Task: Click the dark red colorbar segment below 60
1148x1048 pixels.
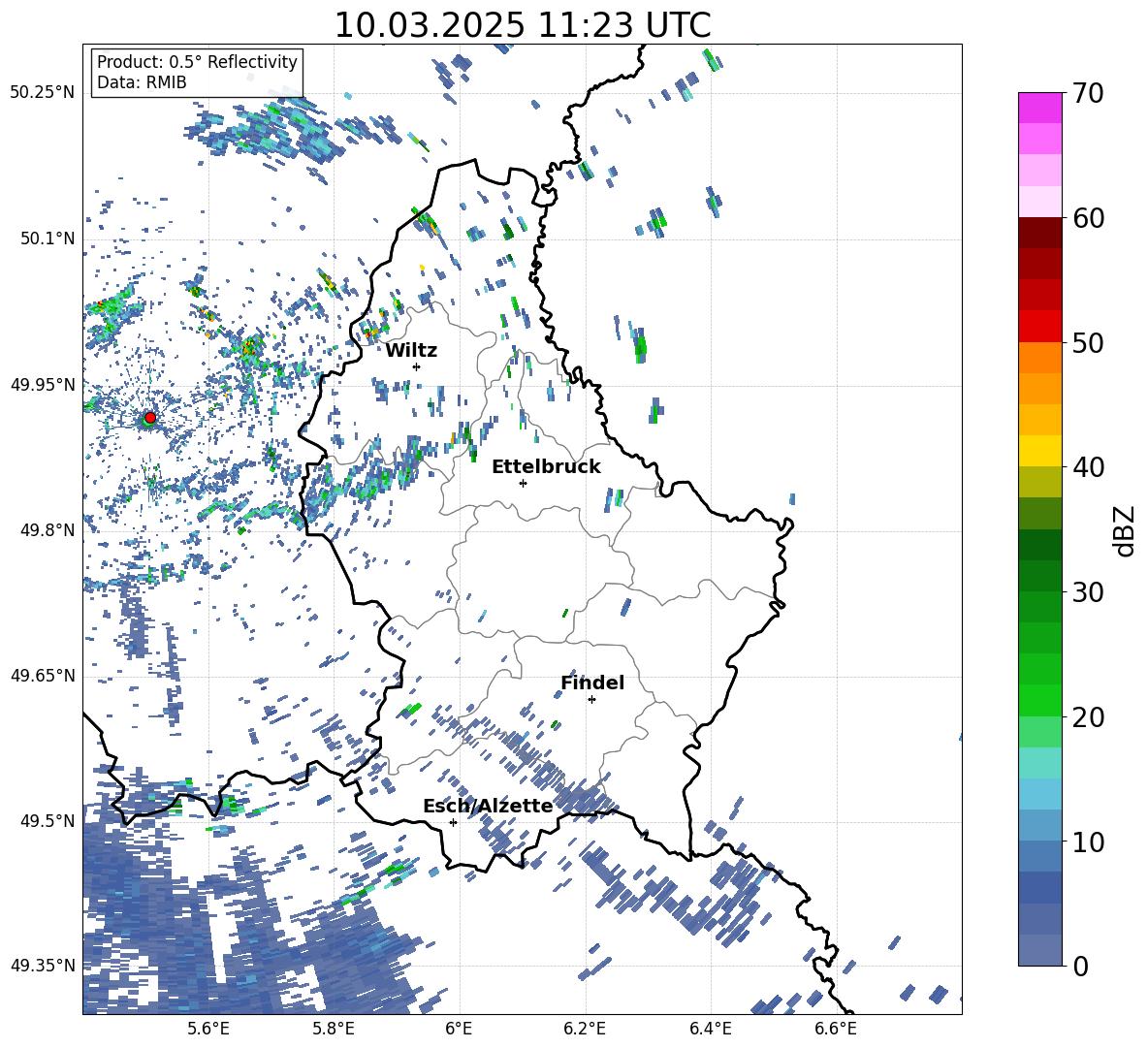Action: coord(1039,232)
